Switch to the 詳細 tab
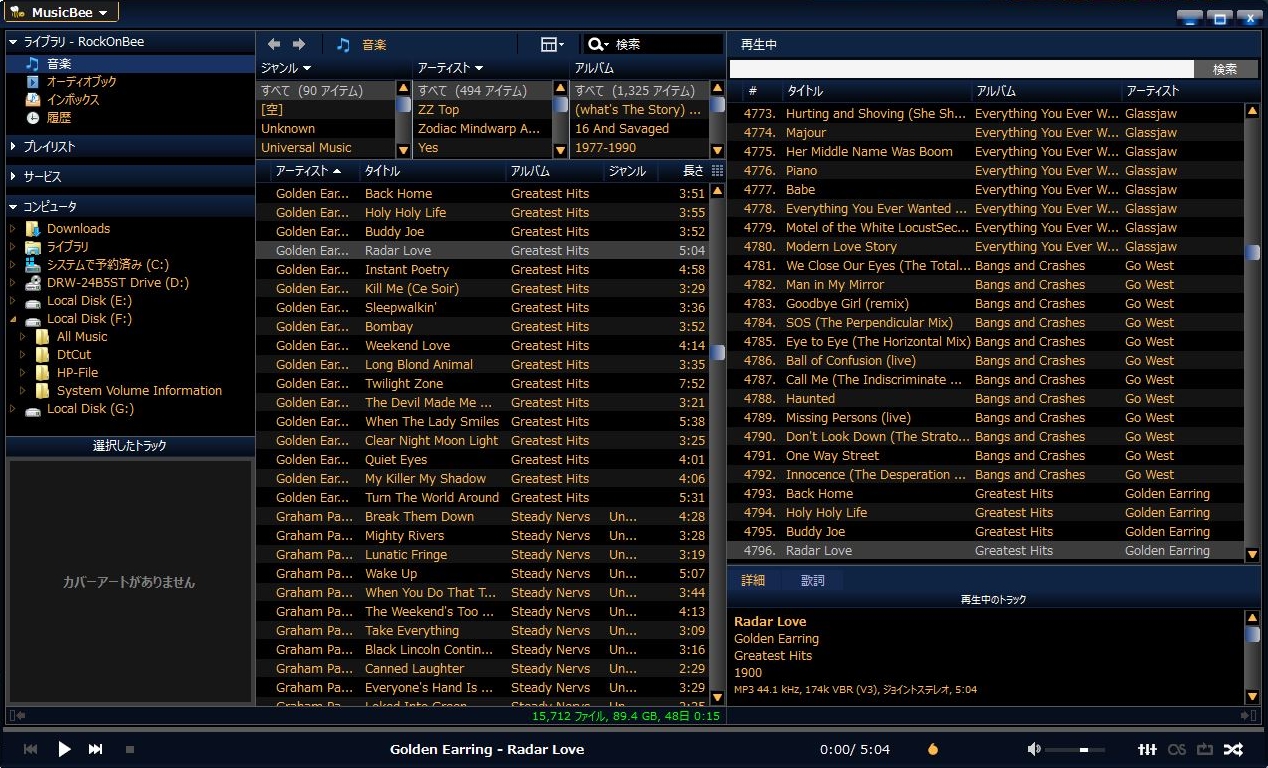Image resolution: width=1268 pixels, height=768 pixels. pos(753,580)
